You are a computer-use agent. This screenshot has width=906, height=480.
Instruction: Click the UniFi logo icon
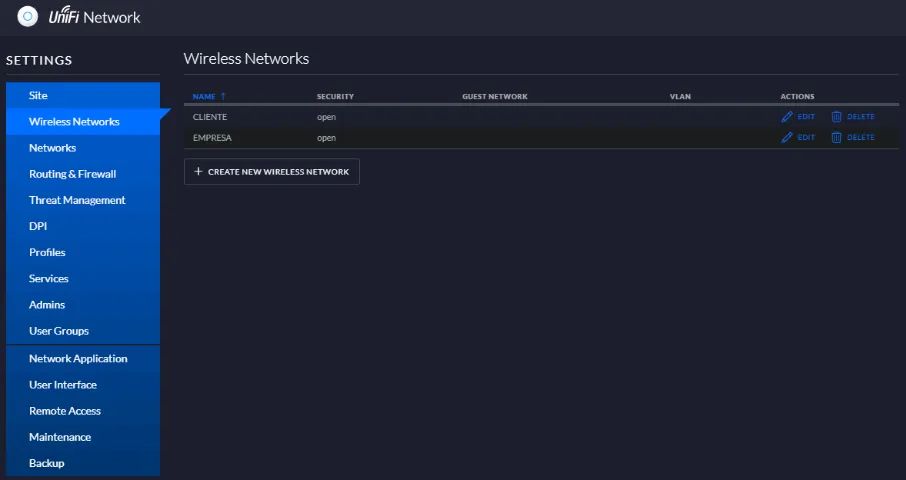[27, 17]
